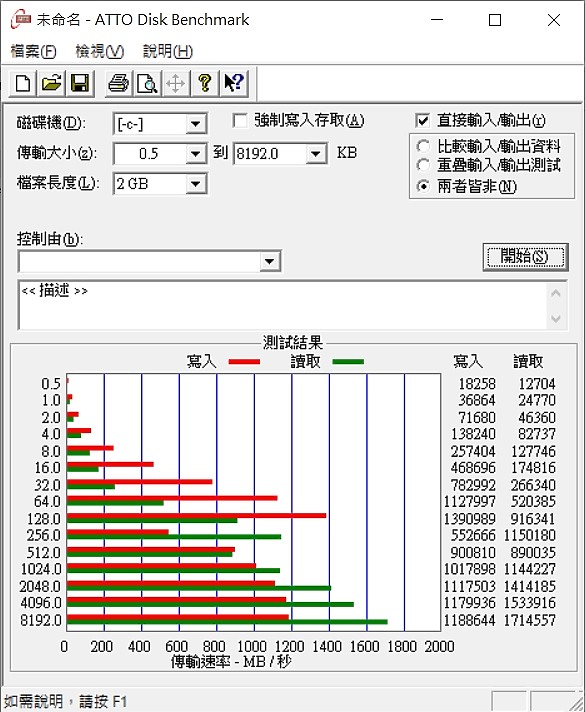
Task: Open the 檔案(F) menu
Action: 33,51
